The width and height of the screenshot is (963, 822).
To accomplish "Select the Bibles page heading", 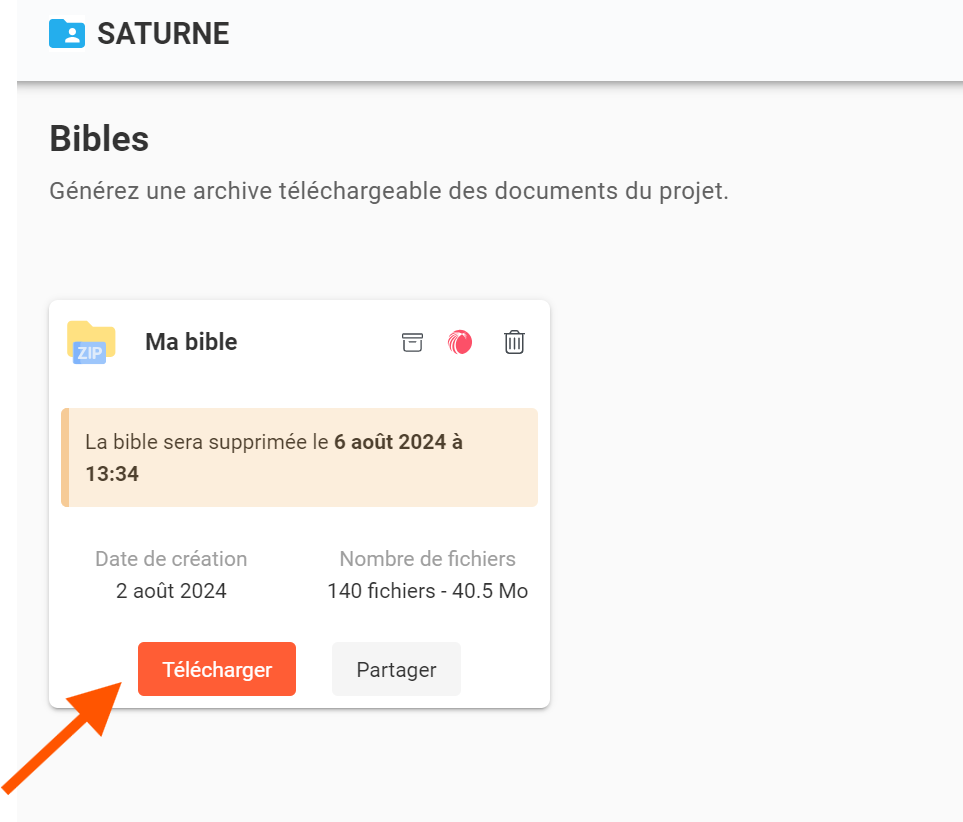I will pyautogui.click(x=99, y=139).
